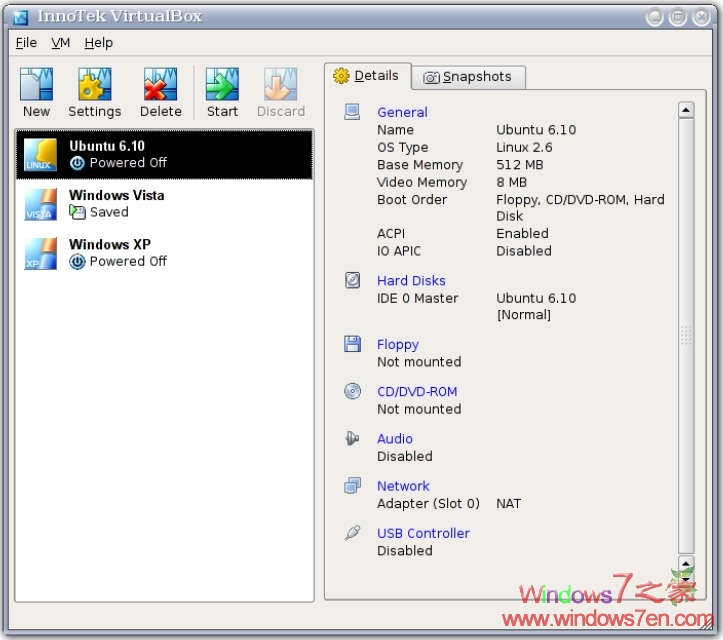Click the New virtual machine icon
The image size is (723, 640).
click(37, 85)
